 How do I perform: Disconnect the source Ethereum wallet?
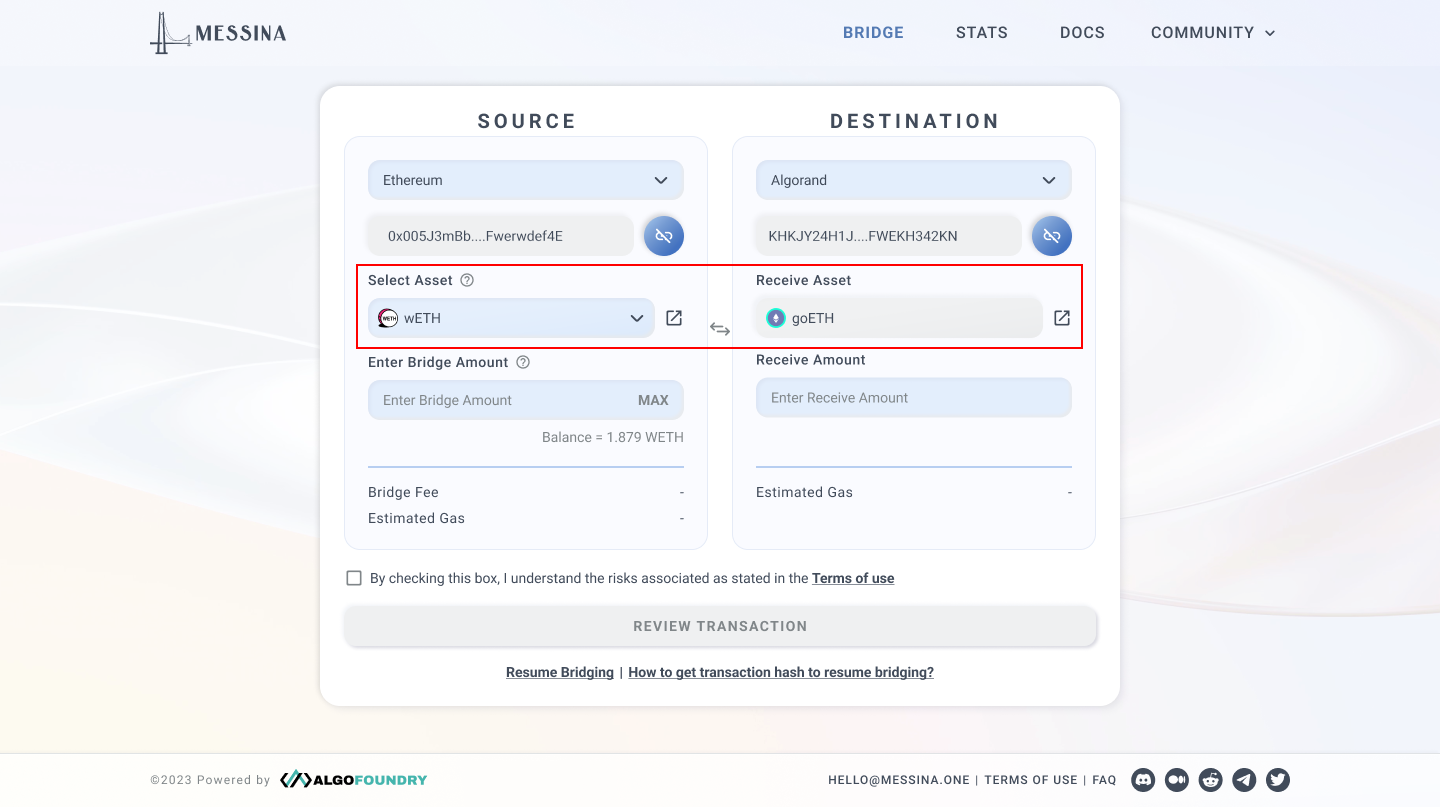pos(663,236)
